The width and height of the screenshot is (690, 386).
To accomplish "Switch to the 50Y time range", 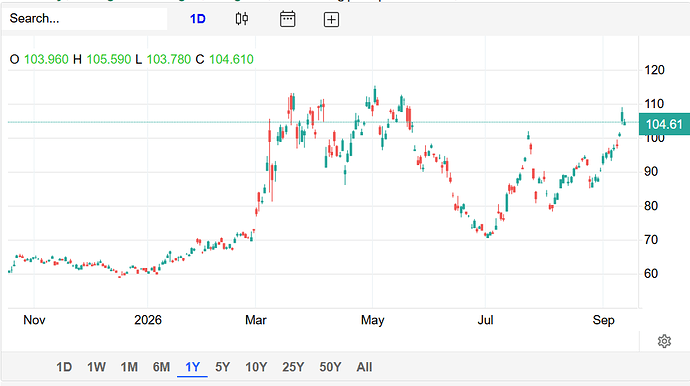I will 330,367.
